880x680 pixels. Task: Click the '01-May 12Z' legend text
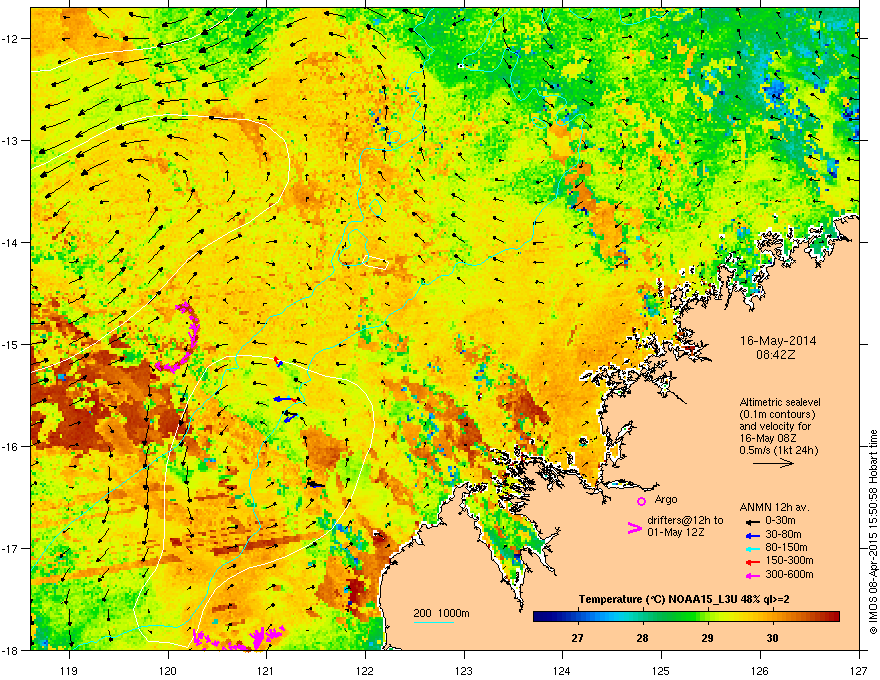pos(675,532)
